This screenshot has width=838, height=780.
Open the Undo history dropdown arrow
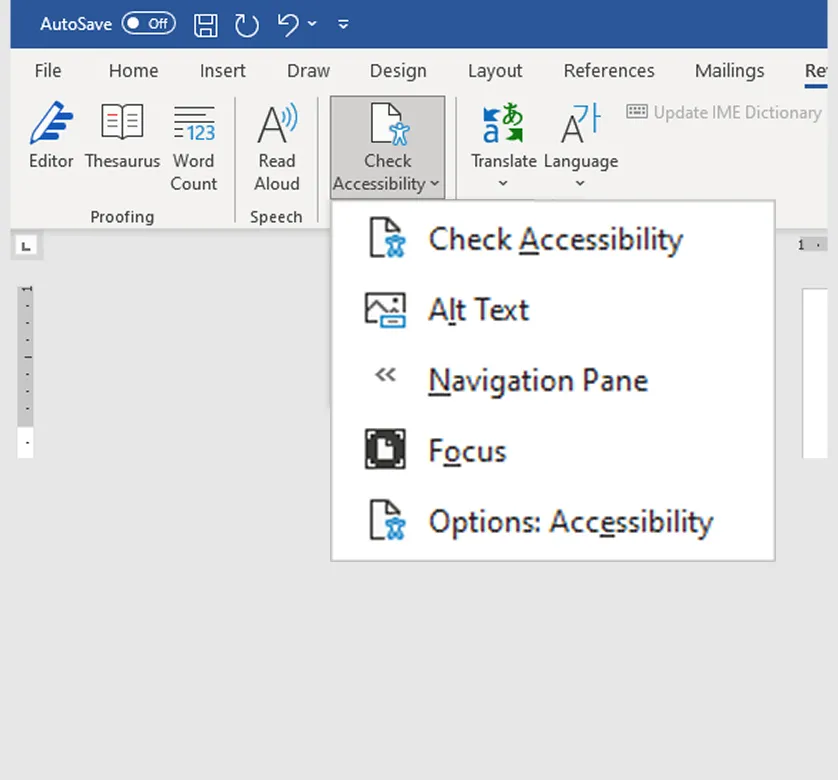pos(312,24)
